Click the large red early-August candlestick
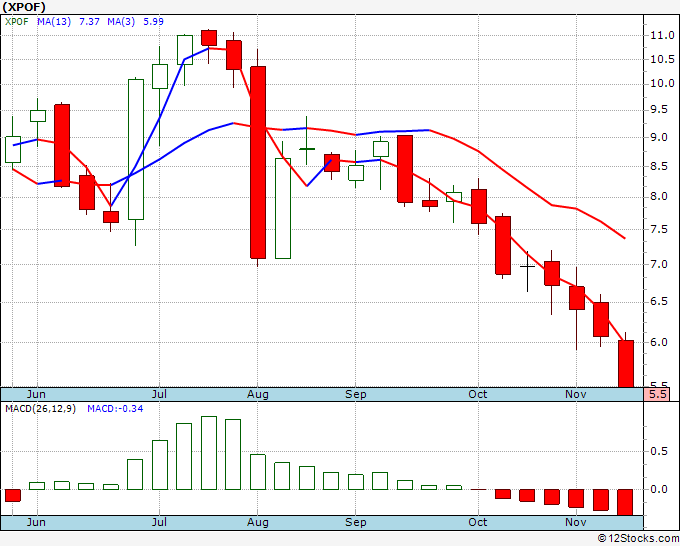Image resolution: width=680 pixels, height=546 pixels. pos(258,162)
